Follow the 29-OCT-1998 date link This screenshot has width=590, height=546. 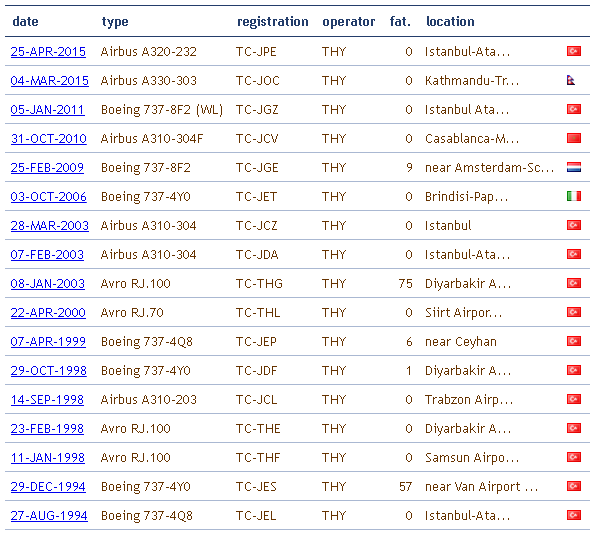pos(49,370)
